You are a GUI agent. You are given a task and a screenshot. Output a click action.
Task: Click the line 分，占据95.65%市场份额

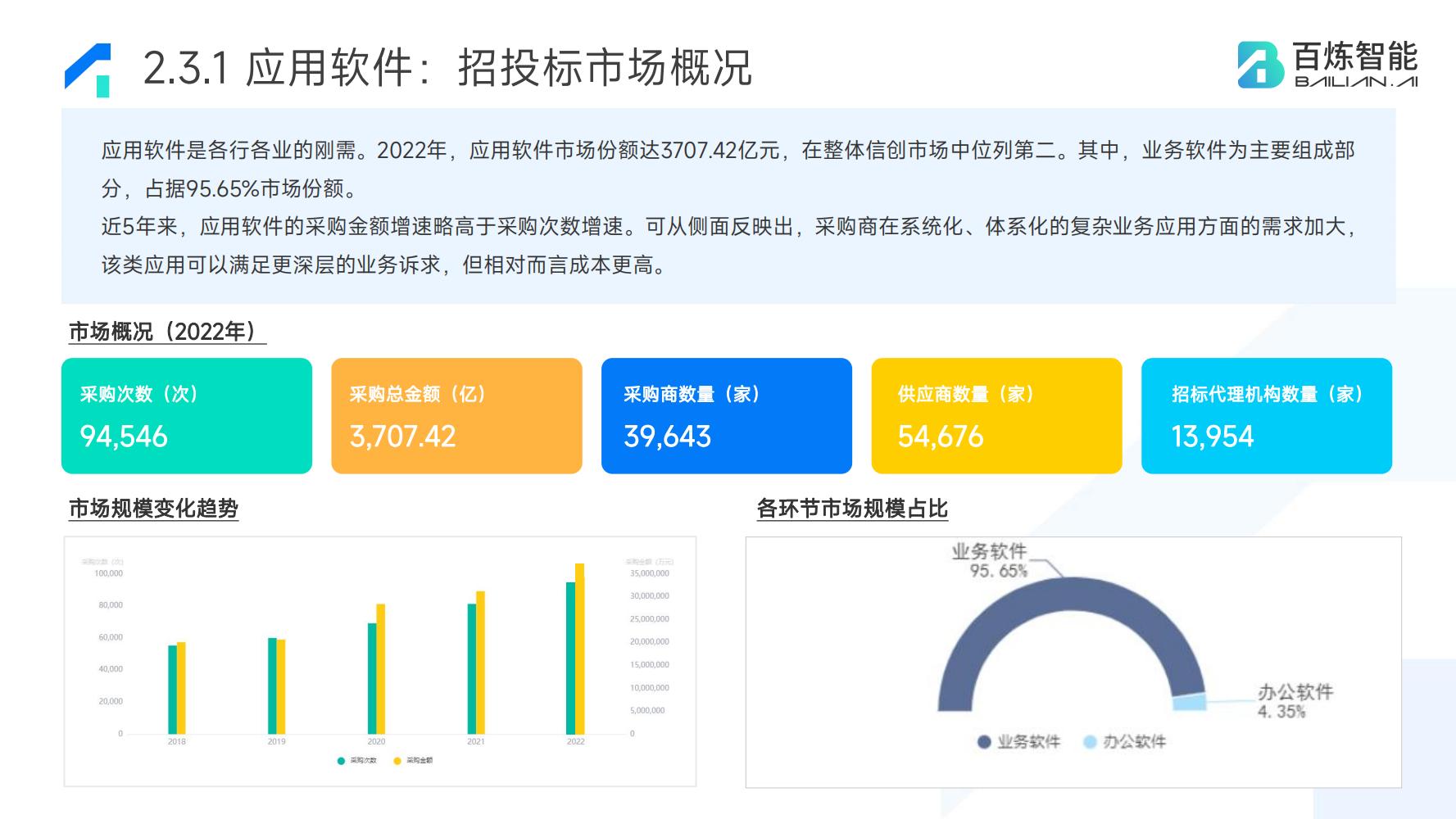click(231, 189)
